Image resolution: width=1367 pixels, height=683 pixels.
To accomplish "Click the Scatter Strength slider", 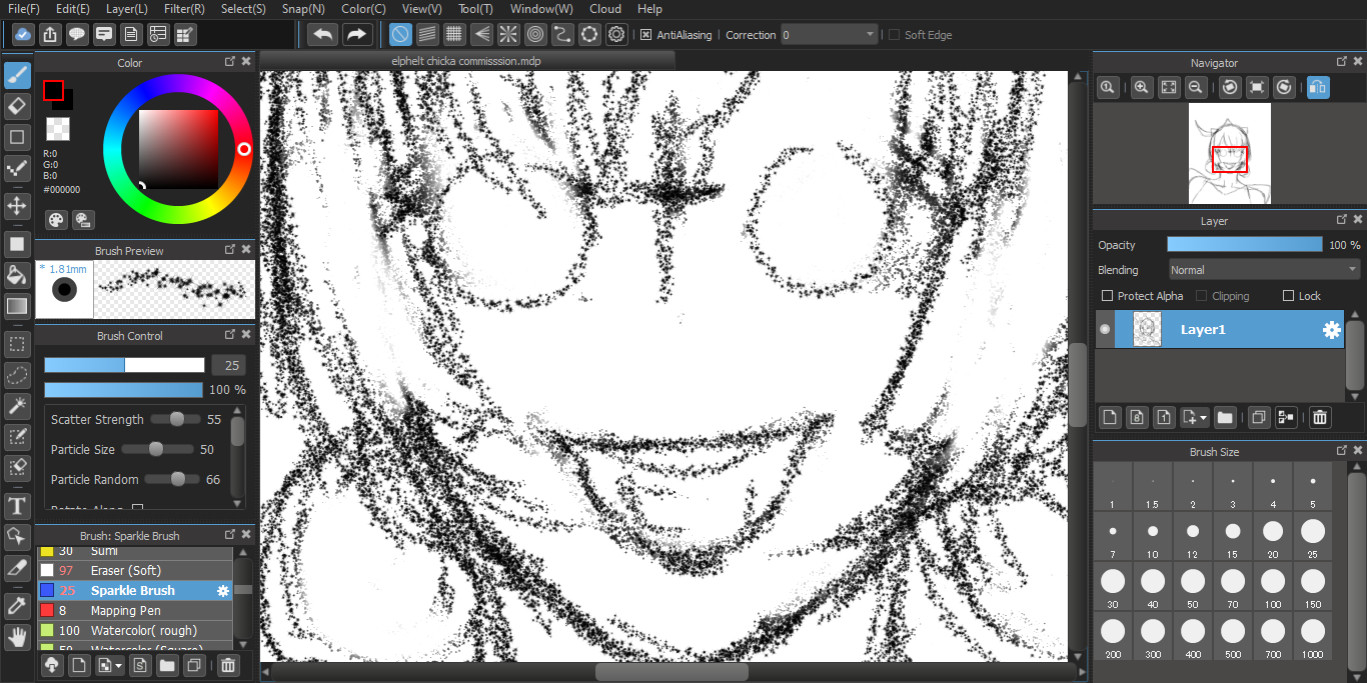I will [x=176, y=419].
